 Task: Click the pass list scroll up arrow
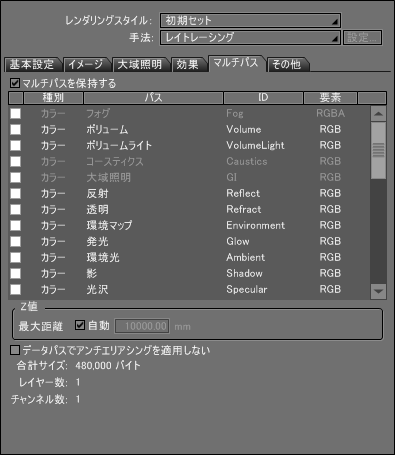[x=378, y=114]
